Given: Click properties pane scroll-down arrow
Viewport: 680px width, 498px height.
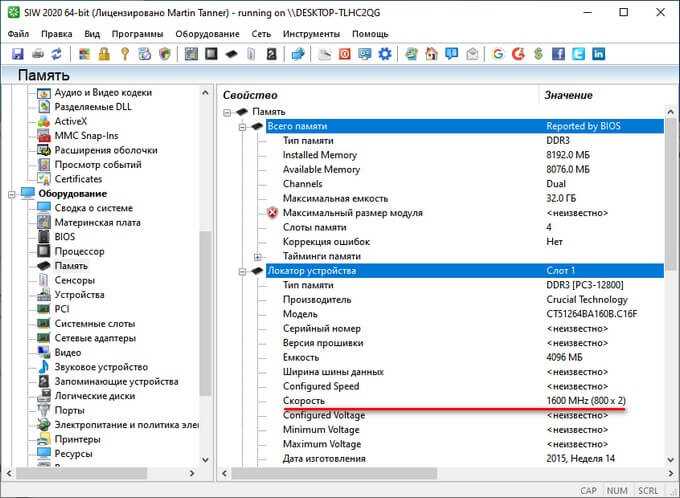Looking at the screenshot, I should pyautogui.click(x=670, y=459).
